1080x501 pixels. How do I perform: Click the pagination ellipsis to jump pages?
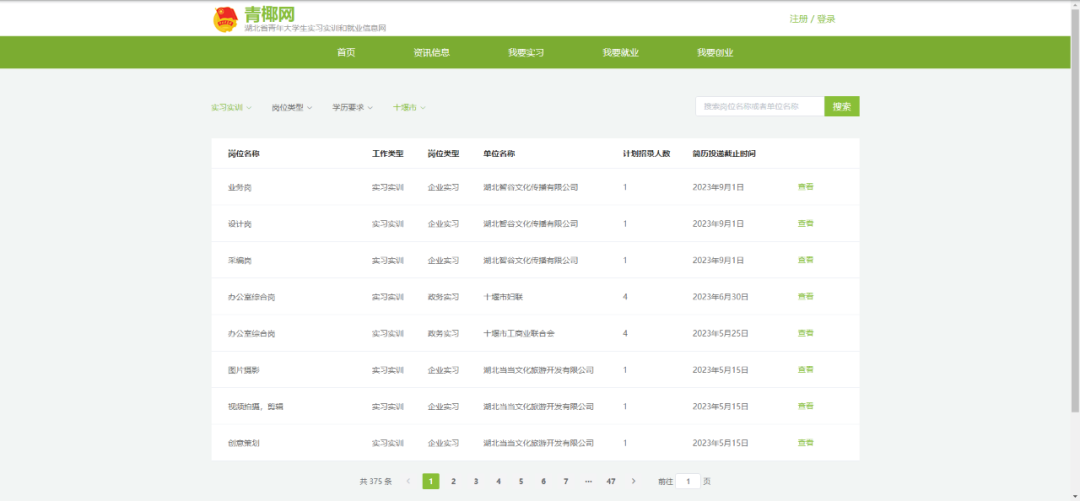[x=588, y=481]
